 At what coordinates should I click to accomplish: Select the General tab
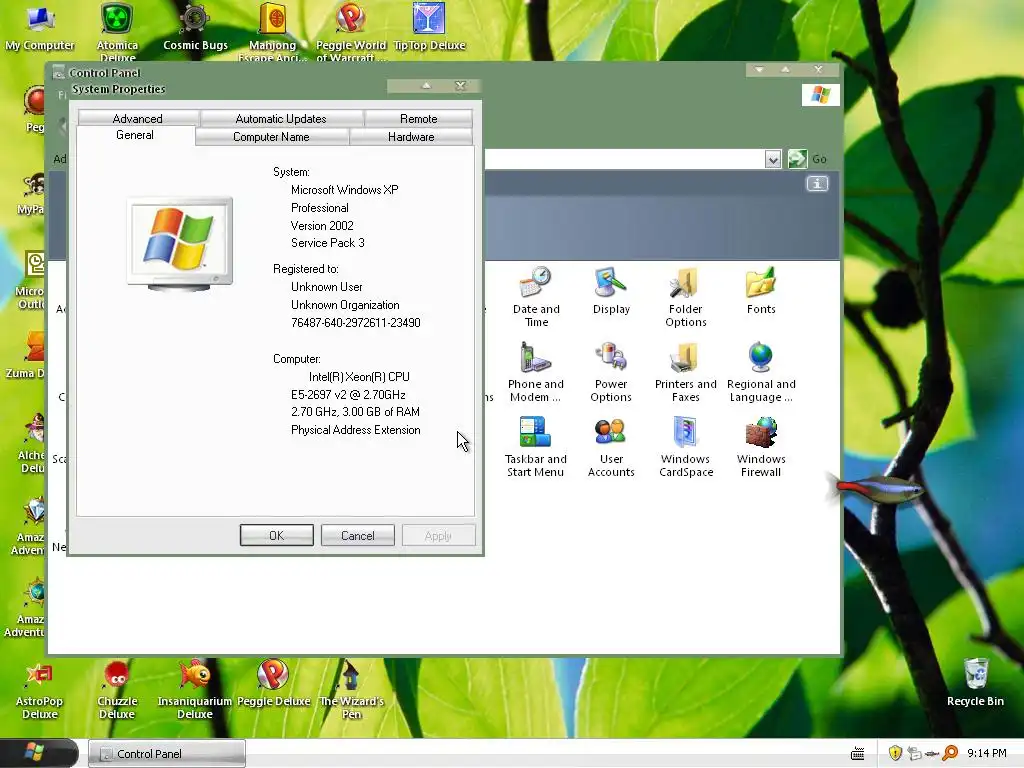[x=135, y=135]
